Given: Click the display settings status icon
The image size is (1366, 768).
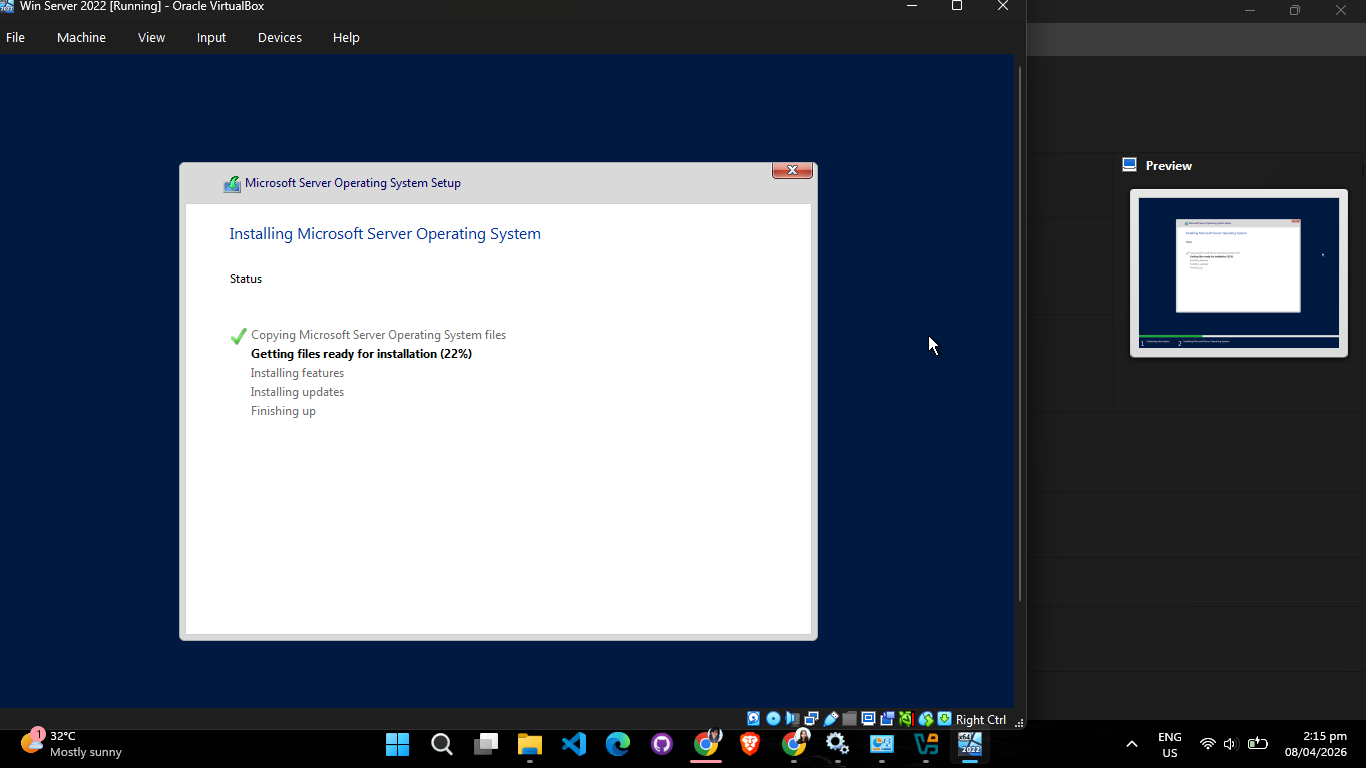Looking at the screenshot, I should point(868,719).
